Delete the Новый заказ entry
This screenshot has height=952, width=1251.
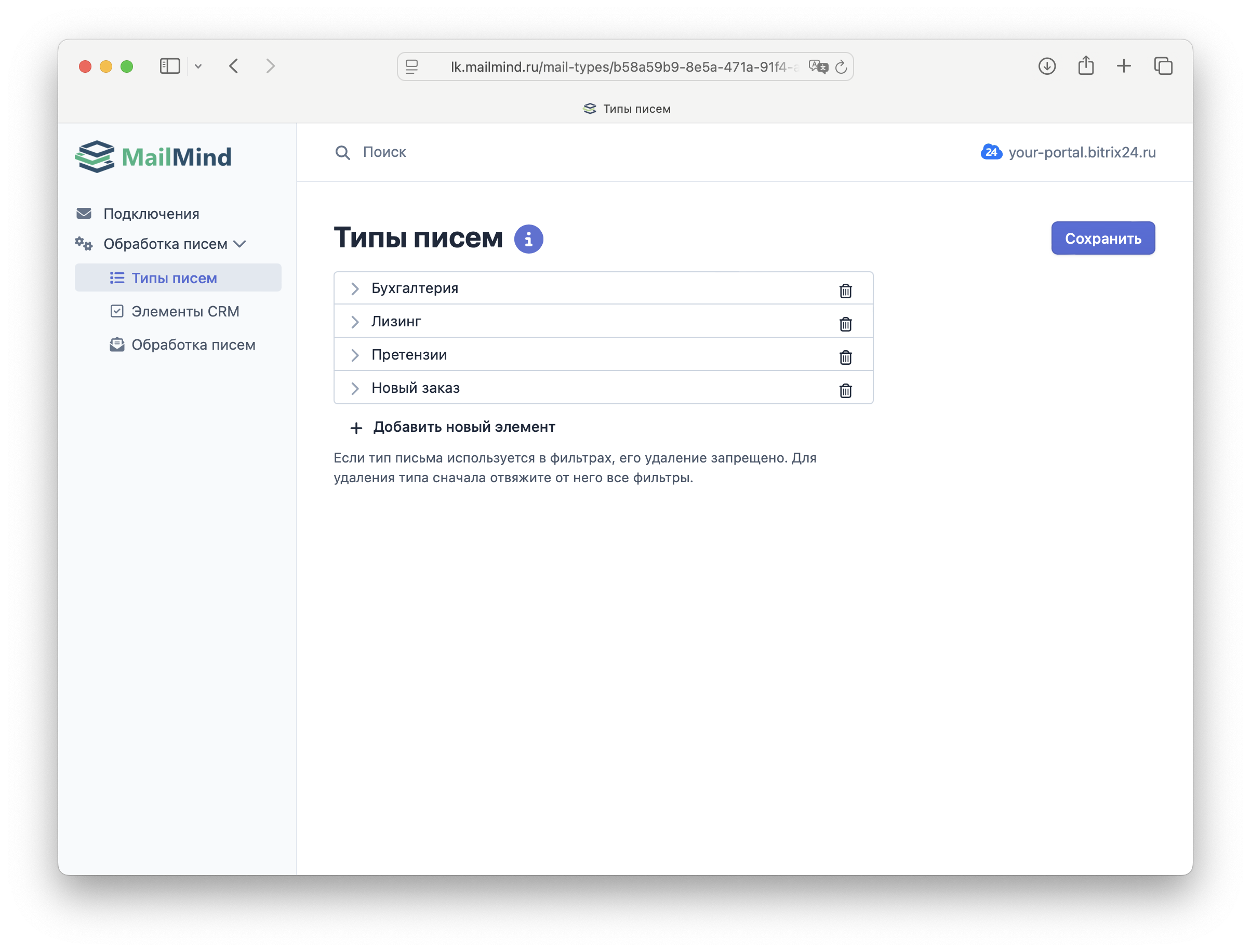(845, 390)
